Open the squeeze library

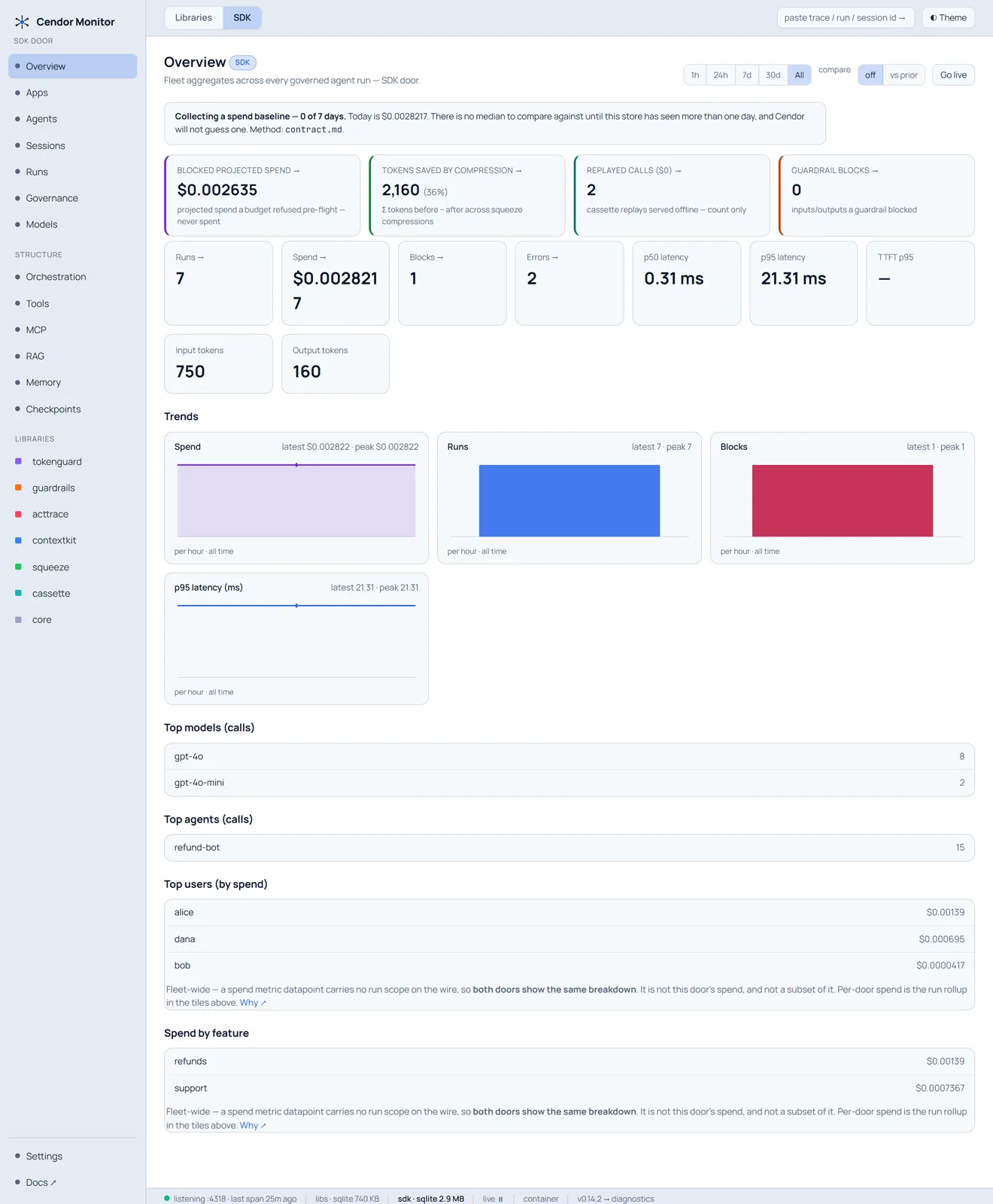72,567
